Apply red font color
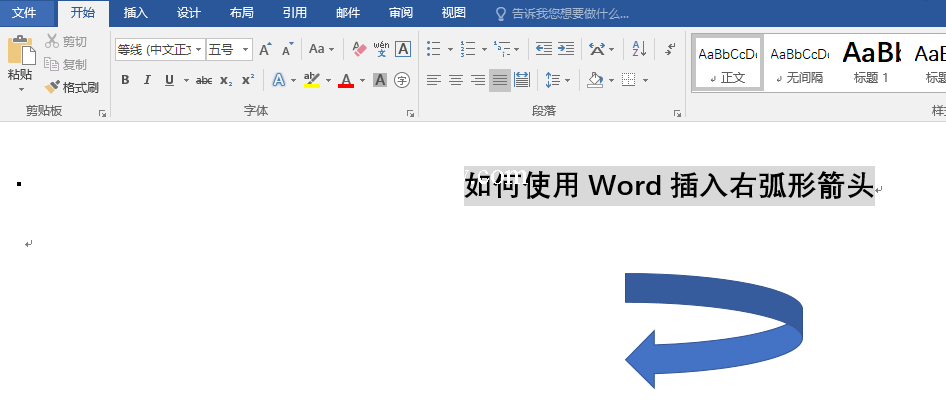This screenshot has height=405, width=946. tap(346, 80)
